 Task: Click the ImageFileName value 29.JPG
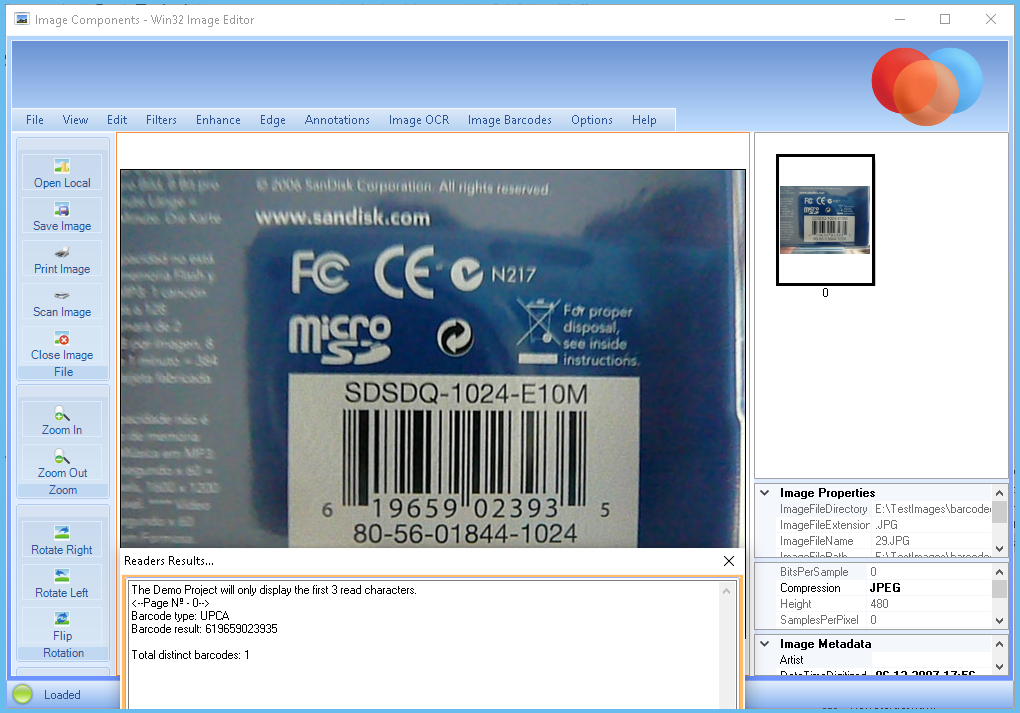point(892,541)
